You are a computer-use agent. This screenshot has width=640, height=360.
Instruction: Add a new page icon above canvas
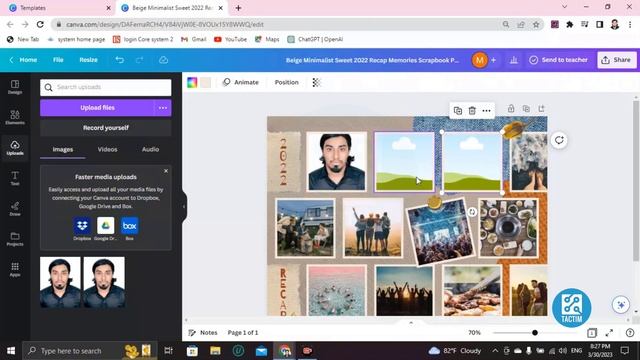point(541,109)
